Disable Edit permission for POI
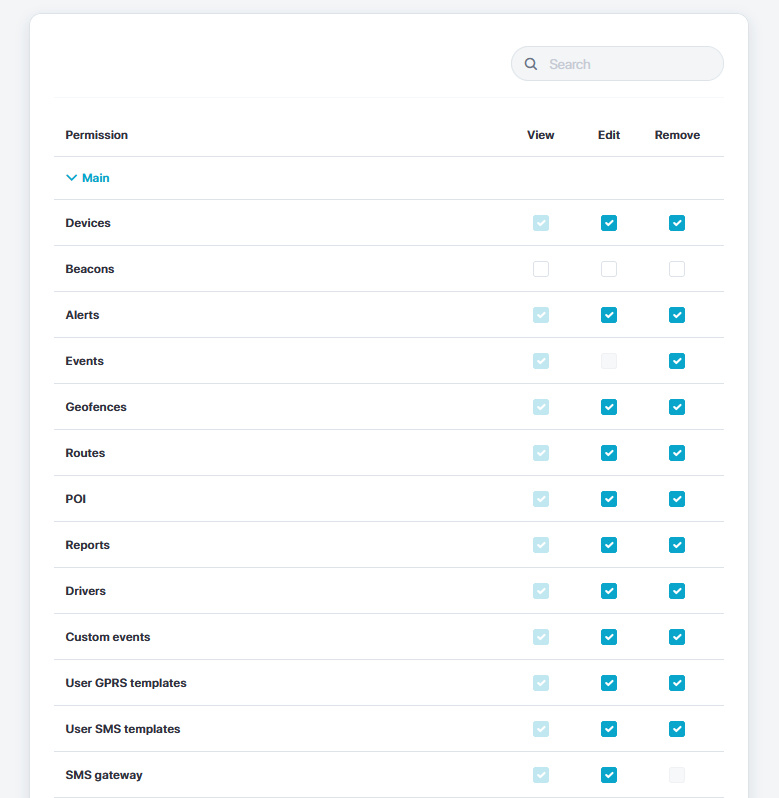The height and width of the screenshot is (798, 779). [609, 499]
